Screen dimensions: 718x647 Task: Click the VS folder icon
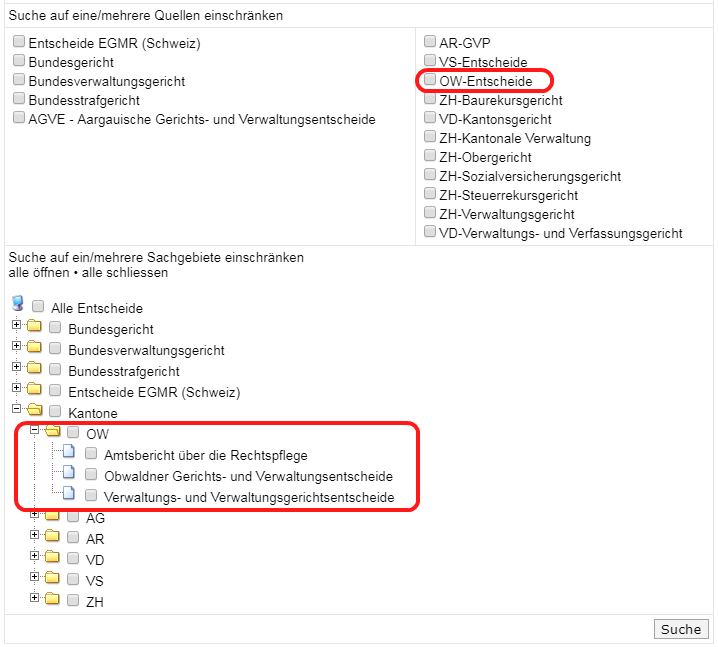[52, 577]
